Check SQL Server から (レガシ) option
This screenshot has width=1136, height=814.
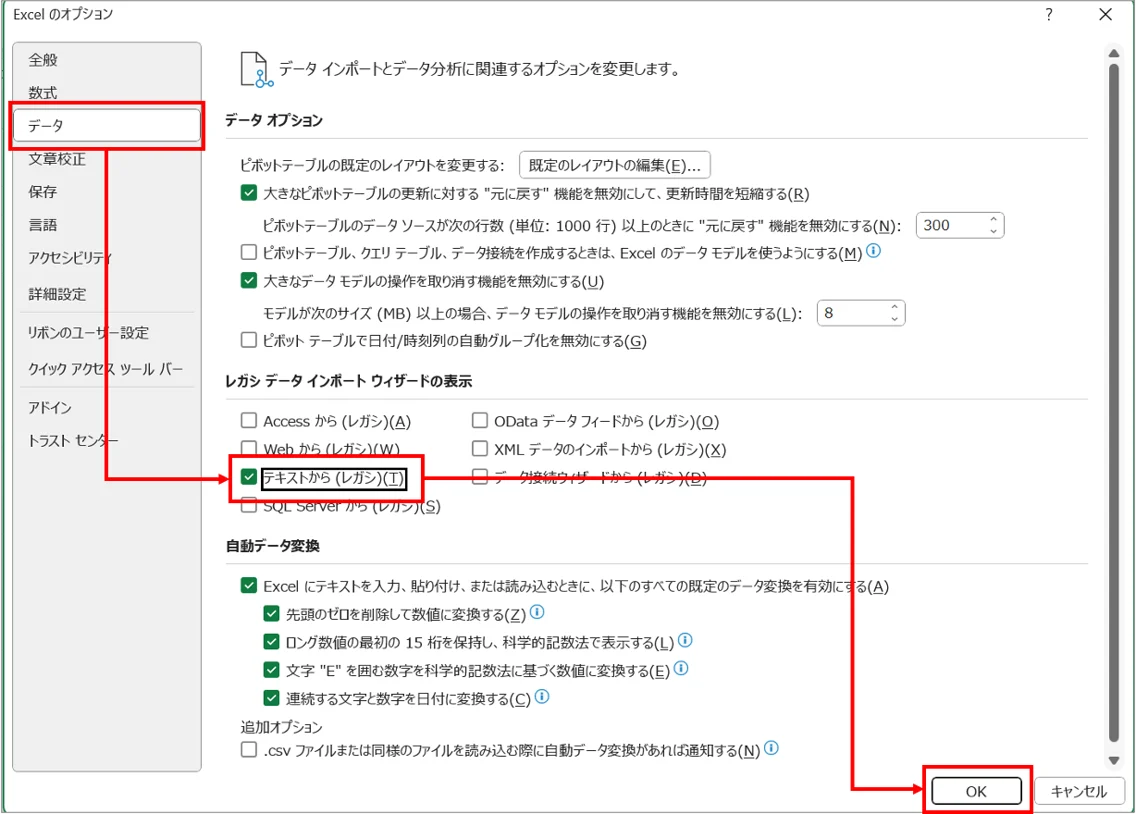[x=248, y=505]
